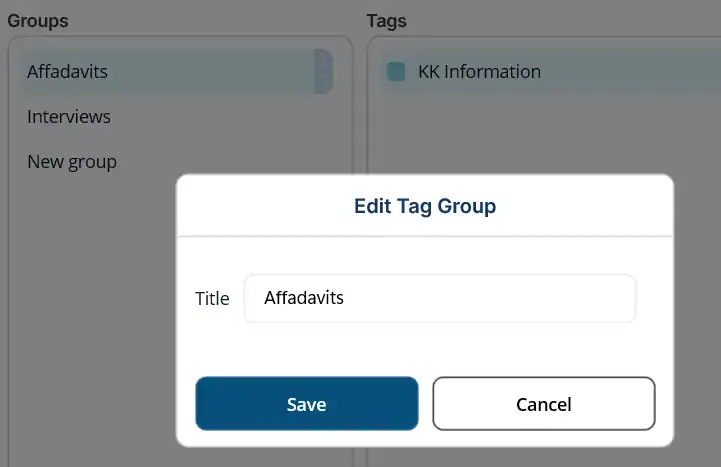Select the KK Information tag
The width and height of the screenshot is (721, 467).
click(479, 72)
